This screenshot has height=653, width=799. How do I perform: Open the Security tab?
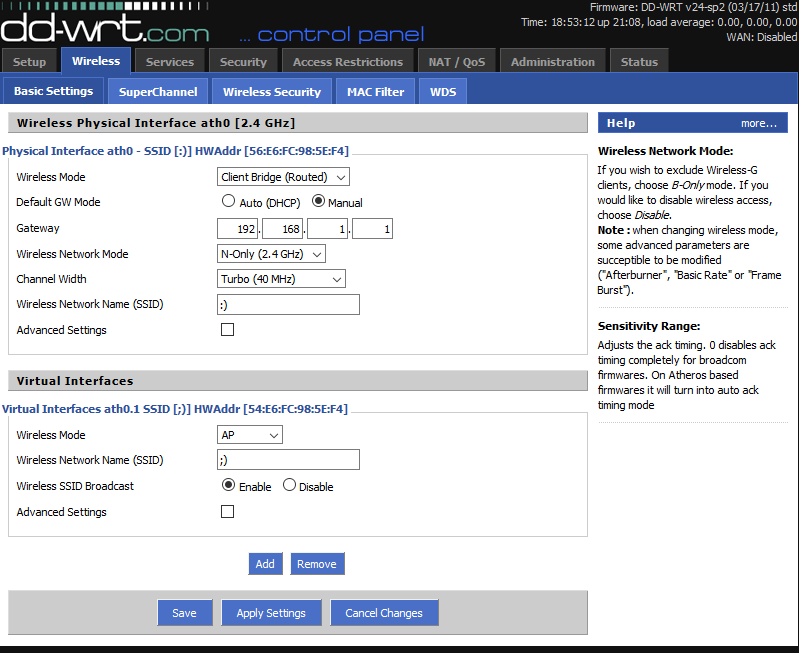click(243, 62)
